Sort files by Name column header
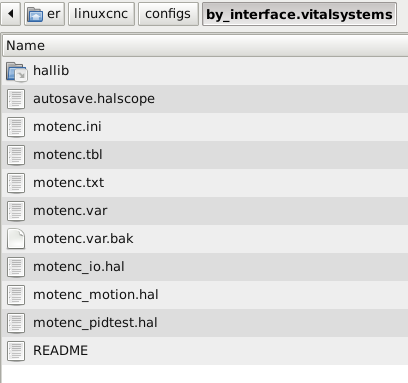 pos(205,46)
